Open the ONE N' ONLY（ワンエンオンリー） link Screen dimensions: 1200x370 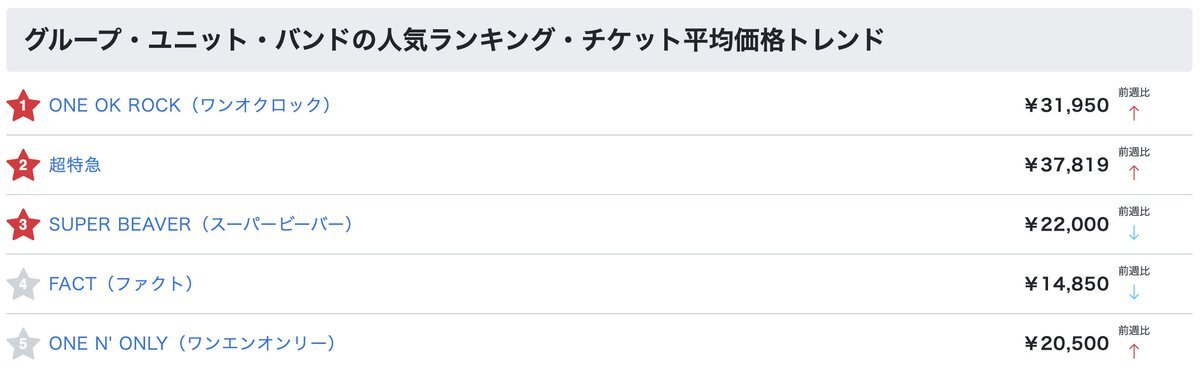click(192, 344)
